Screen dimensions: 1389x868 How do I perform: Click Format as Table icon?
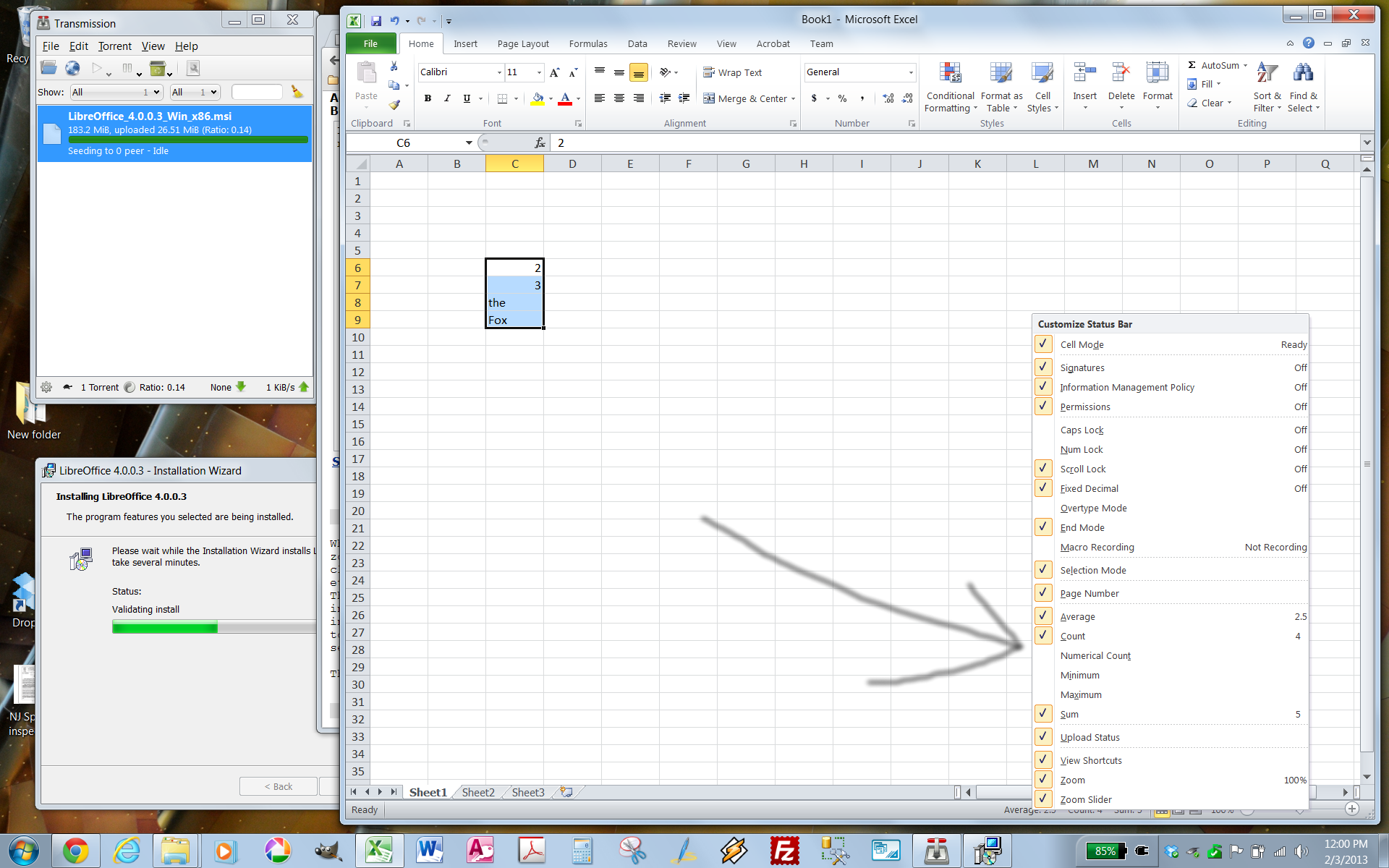point(1001,88)
